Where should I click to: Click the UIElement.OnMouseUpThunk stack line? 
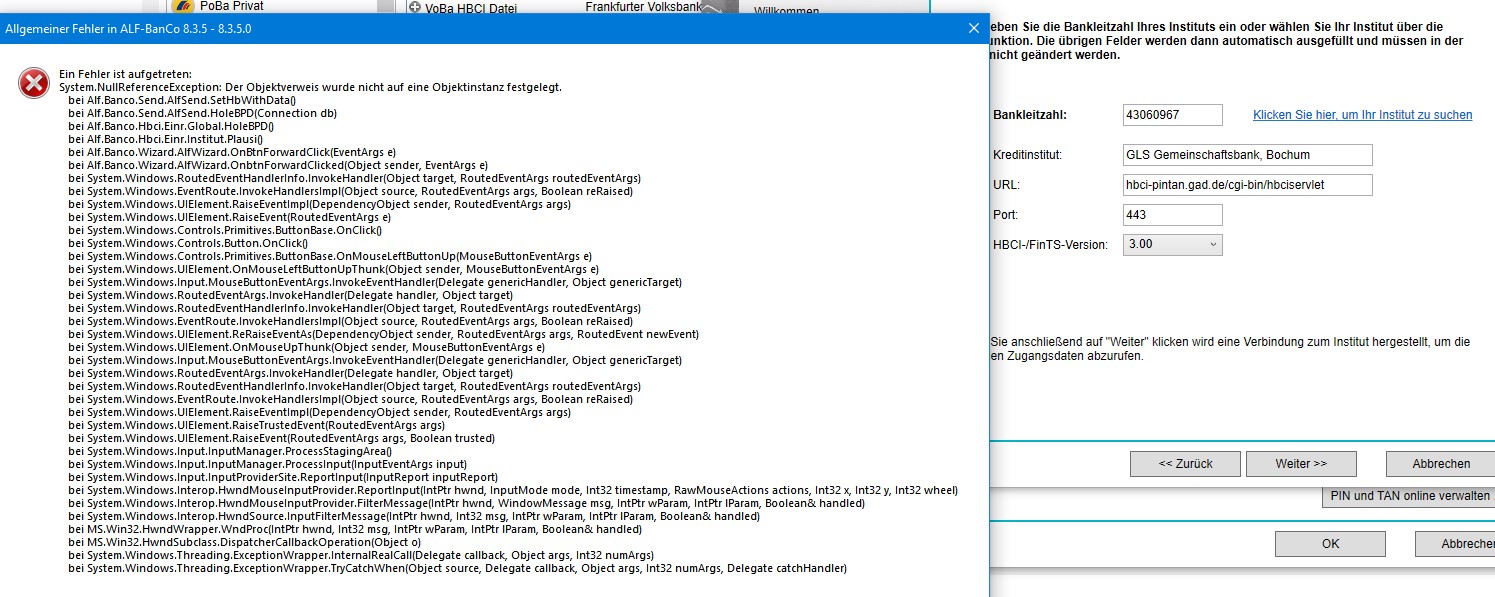pyautogui.click(x=308, y=348)
